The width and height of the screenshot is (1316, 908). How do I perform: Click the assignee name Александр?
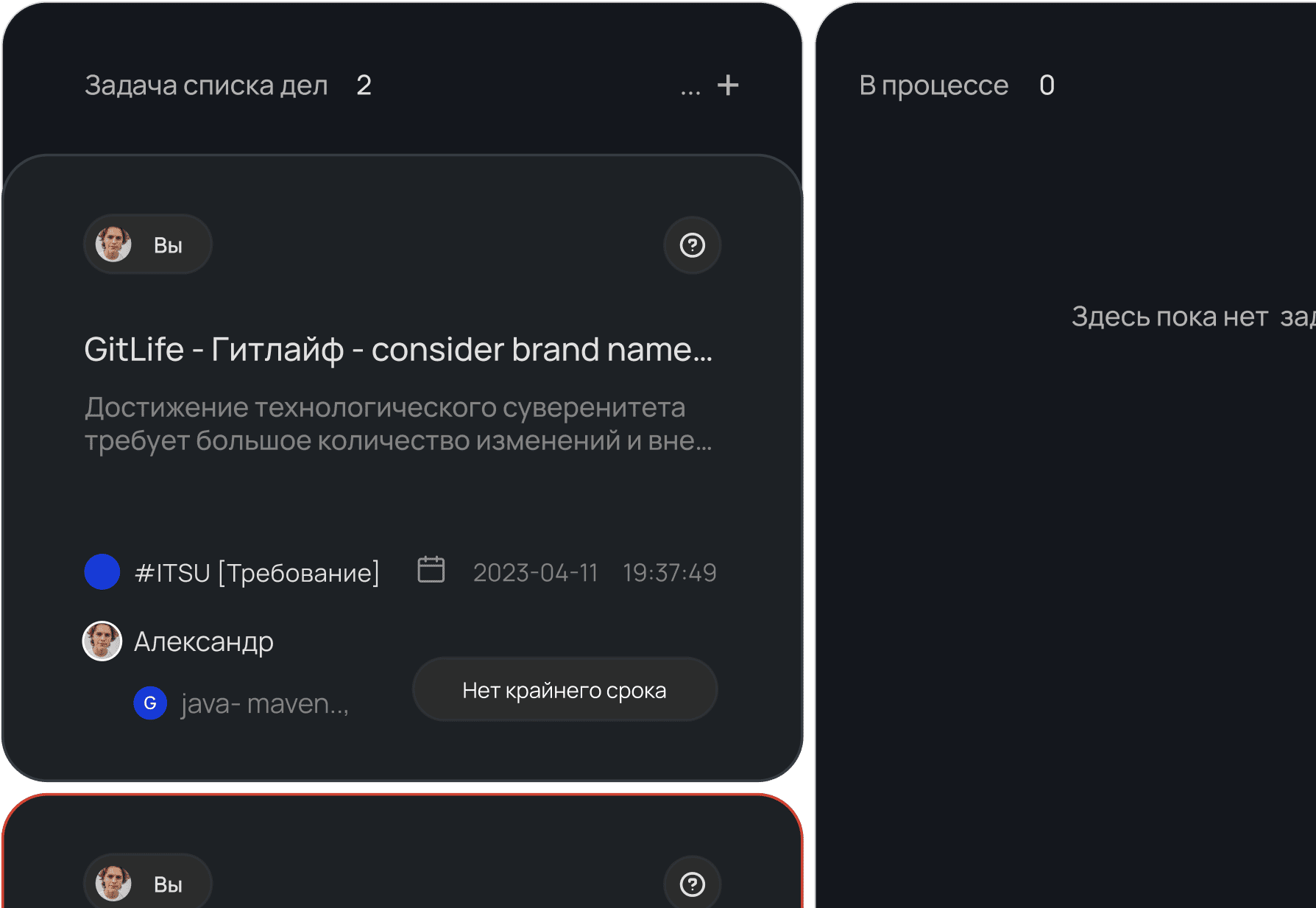point(204,642)
